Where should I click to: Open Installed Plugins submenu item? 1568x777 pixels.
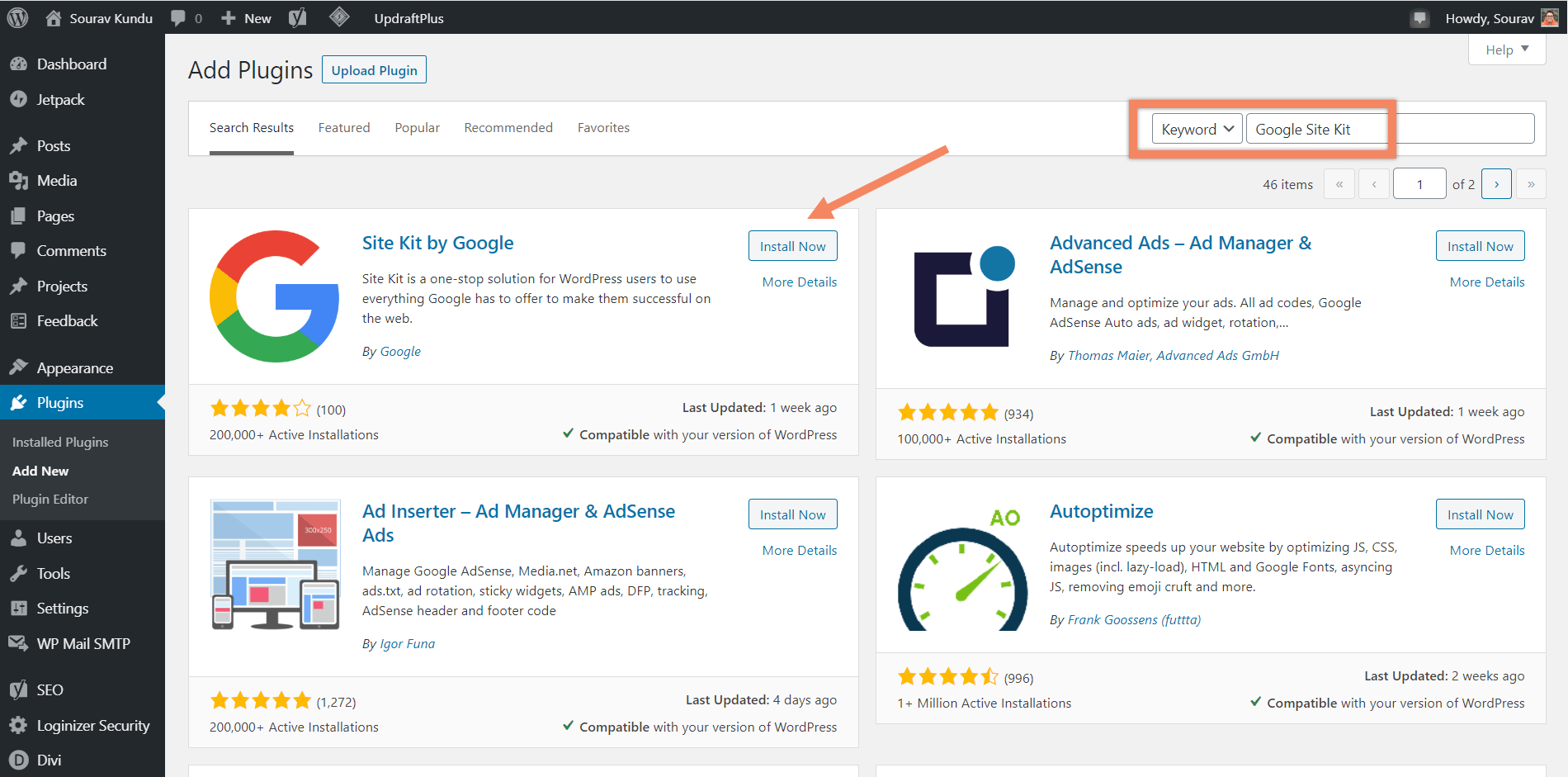[x=60, y=442]
